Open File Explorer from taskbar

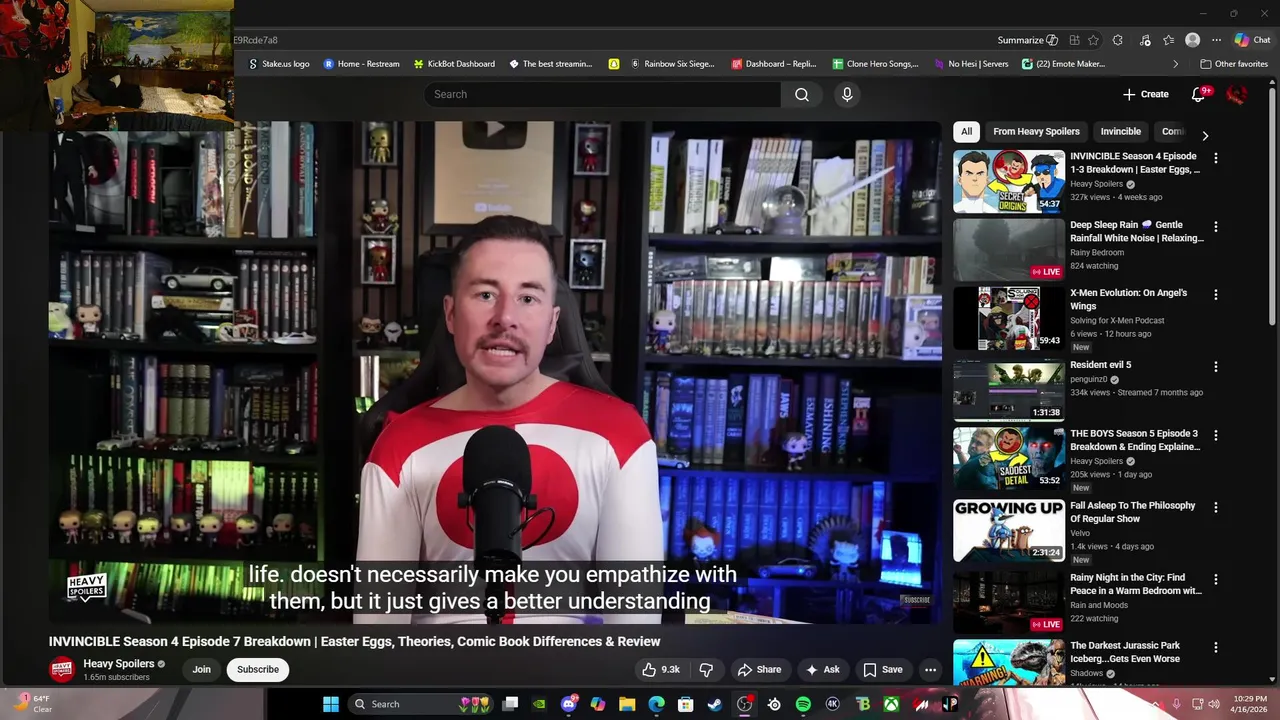pyautogui.click(x=627, y=704)
